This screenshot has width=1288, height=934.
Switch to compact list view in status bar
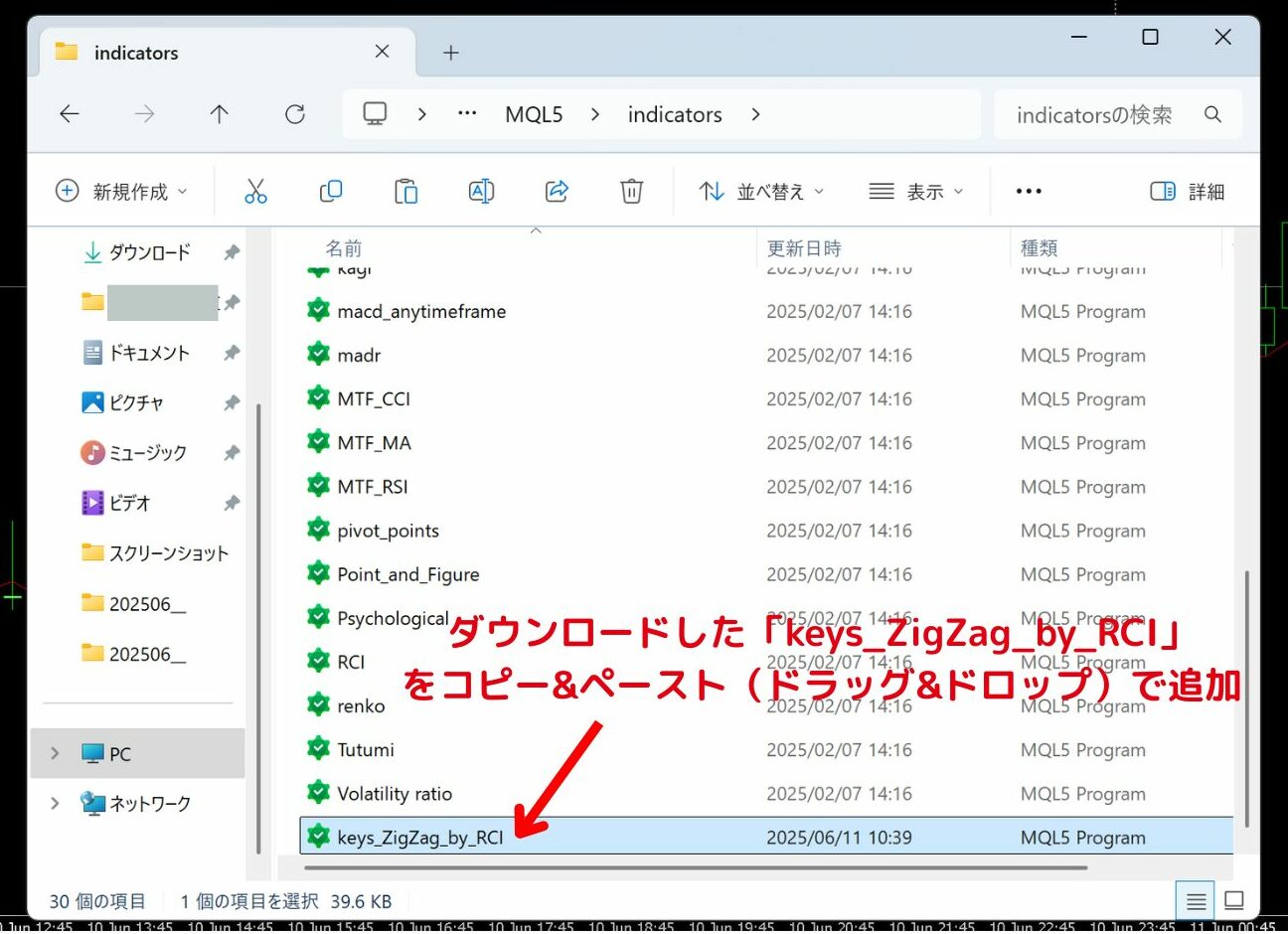pyautogui.click(x=1195, y=898)
